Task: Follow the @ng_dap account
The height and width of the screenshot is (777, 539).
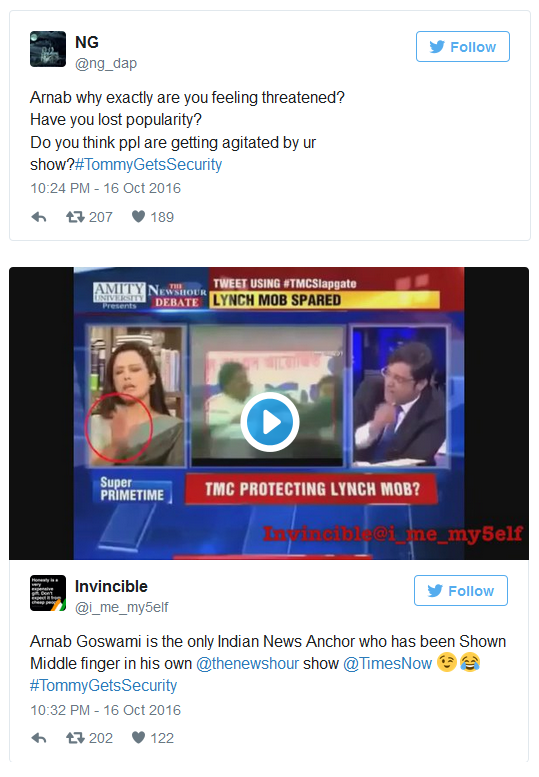Action: pyautogui.click(x=463, y=47)
